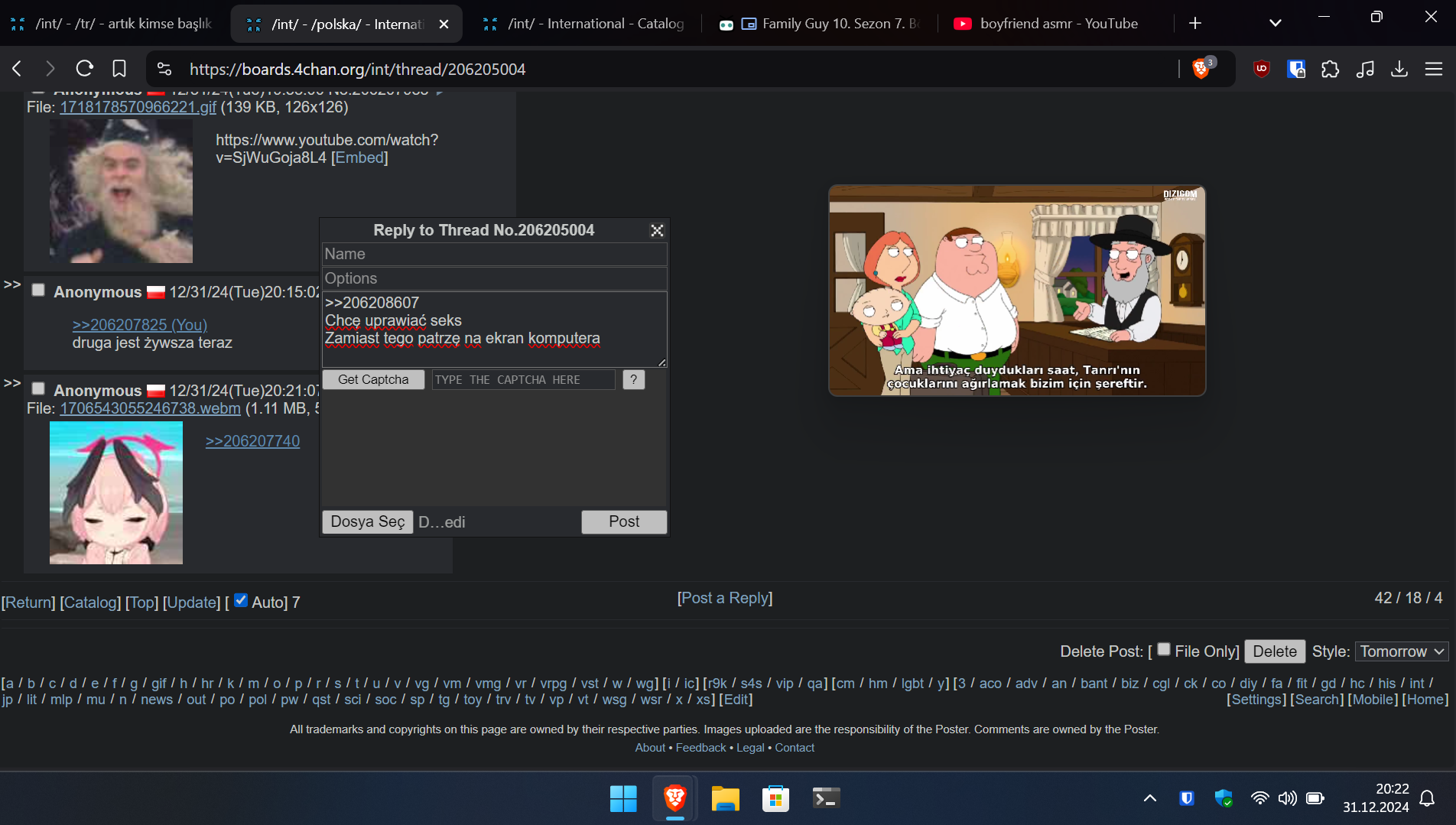Click the Dosya Seç file chooser button
Image resolution: width=1456 pixels, height=825 pixels.
[x=368, y=521]
